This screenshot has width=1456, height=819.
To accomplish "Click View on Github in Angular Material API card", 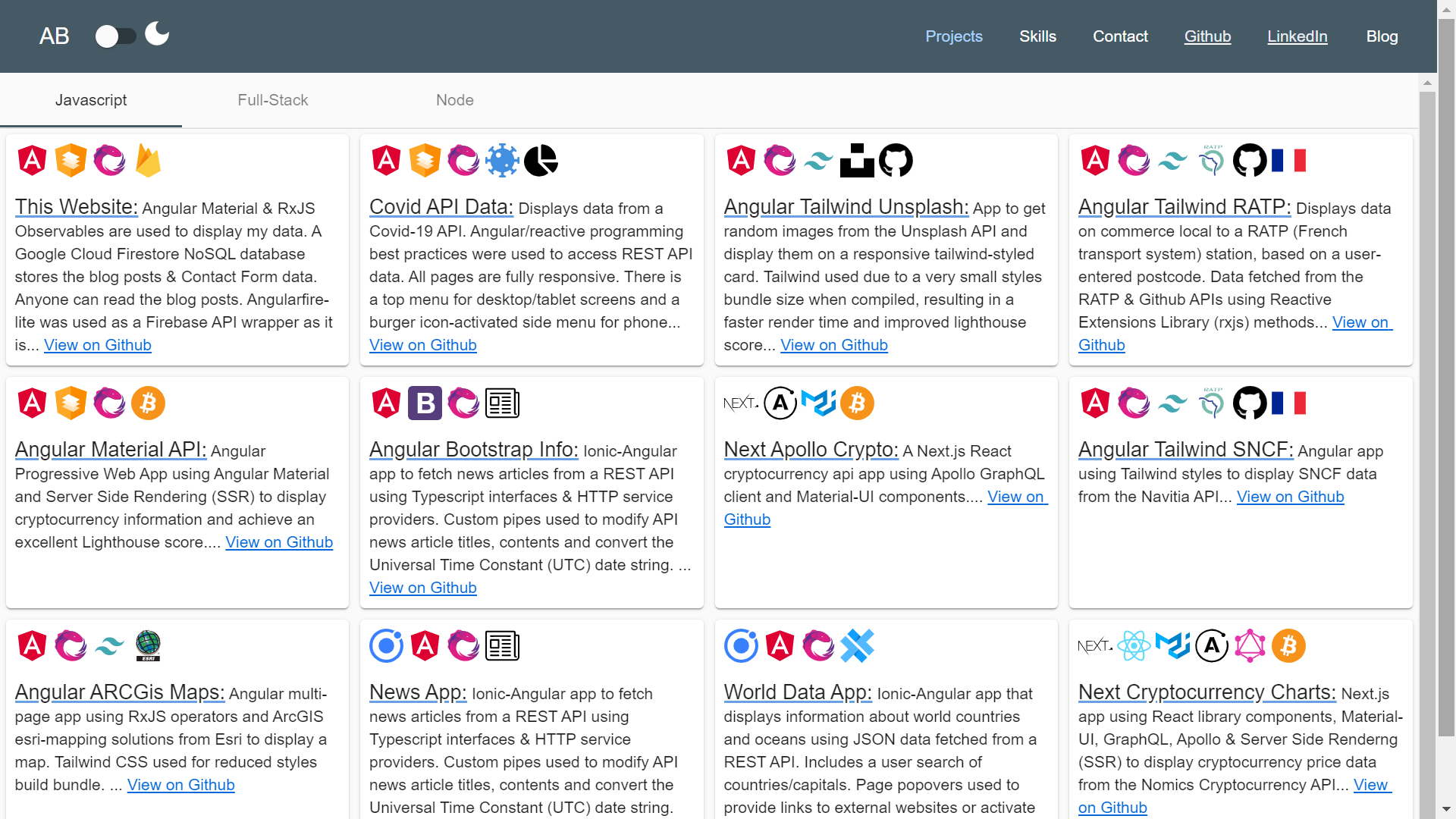I will tap(279, 542).
